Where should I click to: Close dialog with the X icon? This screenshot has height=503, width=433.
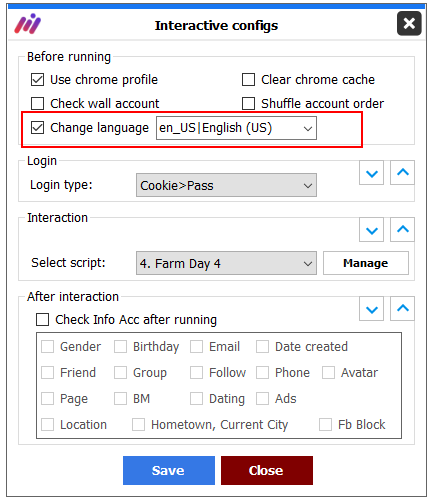click(x=409, y=23)
